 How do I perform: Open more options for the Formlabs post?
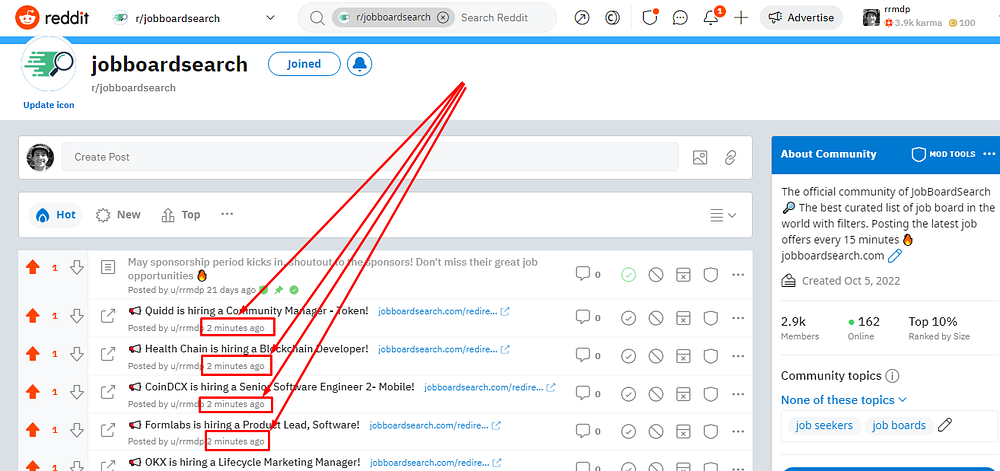tap(738, 431)
